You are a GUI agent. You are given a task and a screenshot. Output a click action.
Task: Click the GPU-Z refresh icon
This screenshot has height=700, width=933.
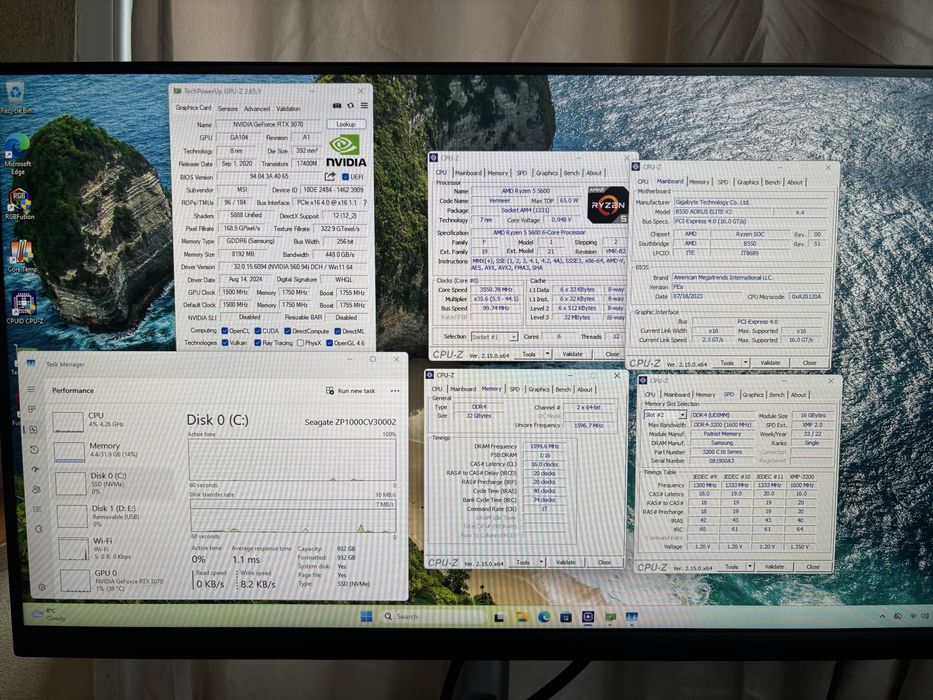pyautogui.click(x=350, y=106)
